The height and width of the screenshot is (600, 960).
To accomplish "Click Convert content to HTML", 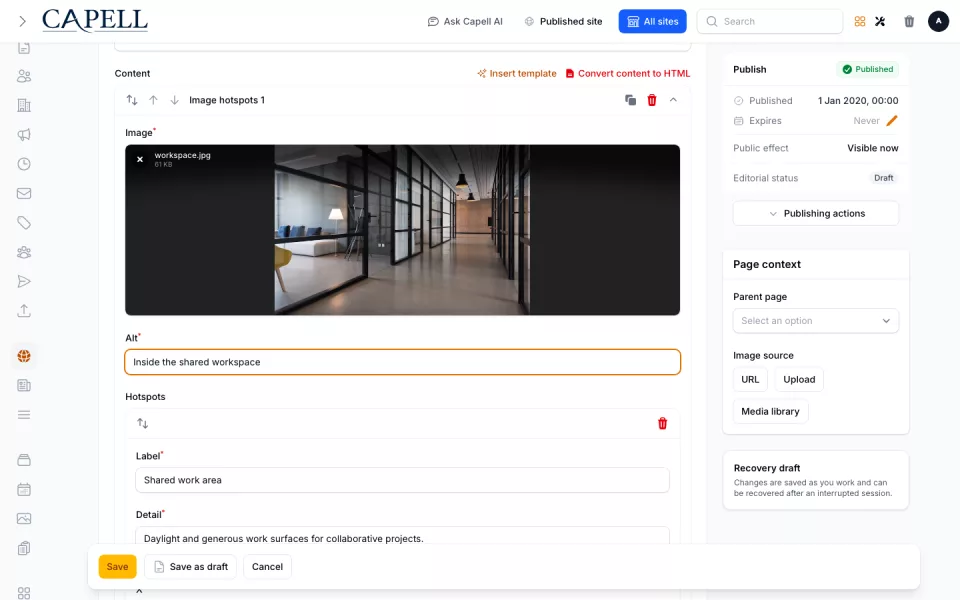I will pyautogui.click(x=628, y=73).
